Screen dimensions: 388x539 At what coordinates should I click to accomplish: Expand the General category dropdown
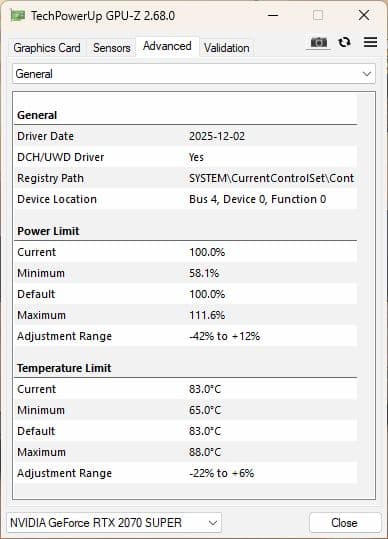[194, 74]
